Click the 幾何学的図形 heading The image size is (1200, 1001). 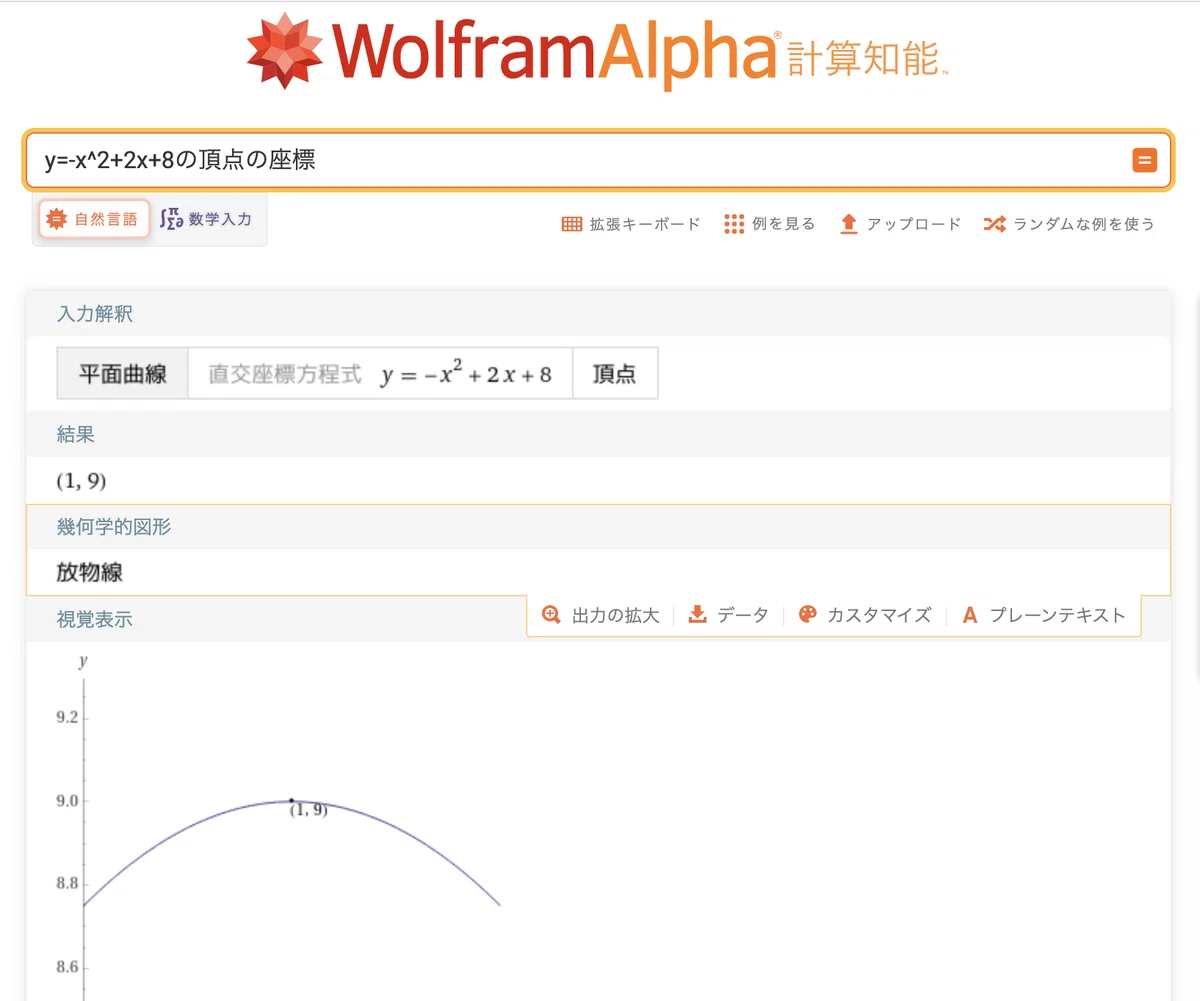(114, 526)
